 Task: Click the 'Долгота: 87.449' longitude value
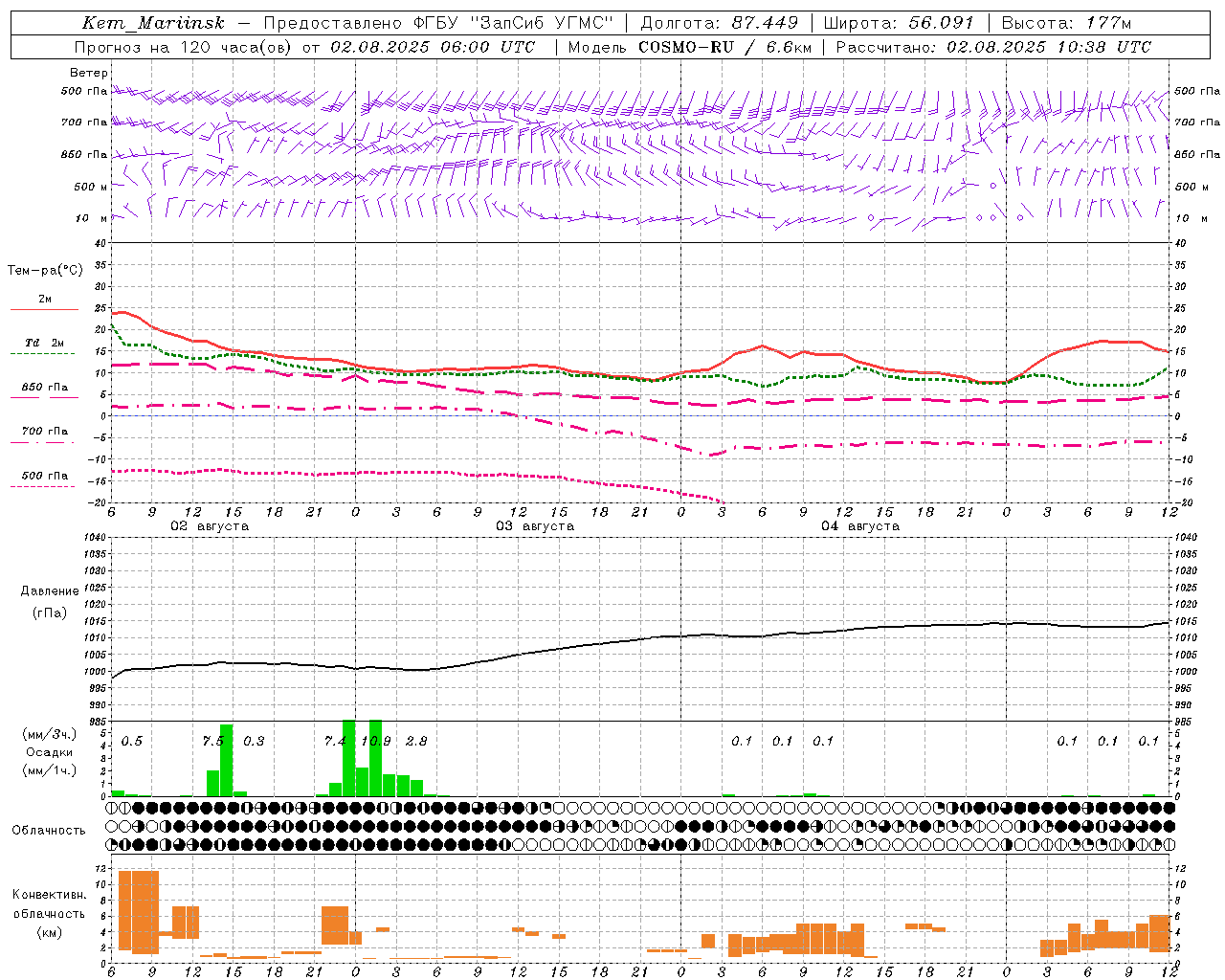point(719,23)
